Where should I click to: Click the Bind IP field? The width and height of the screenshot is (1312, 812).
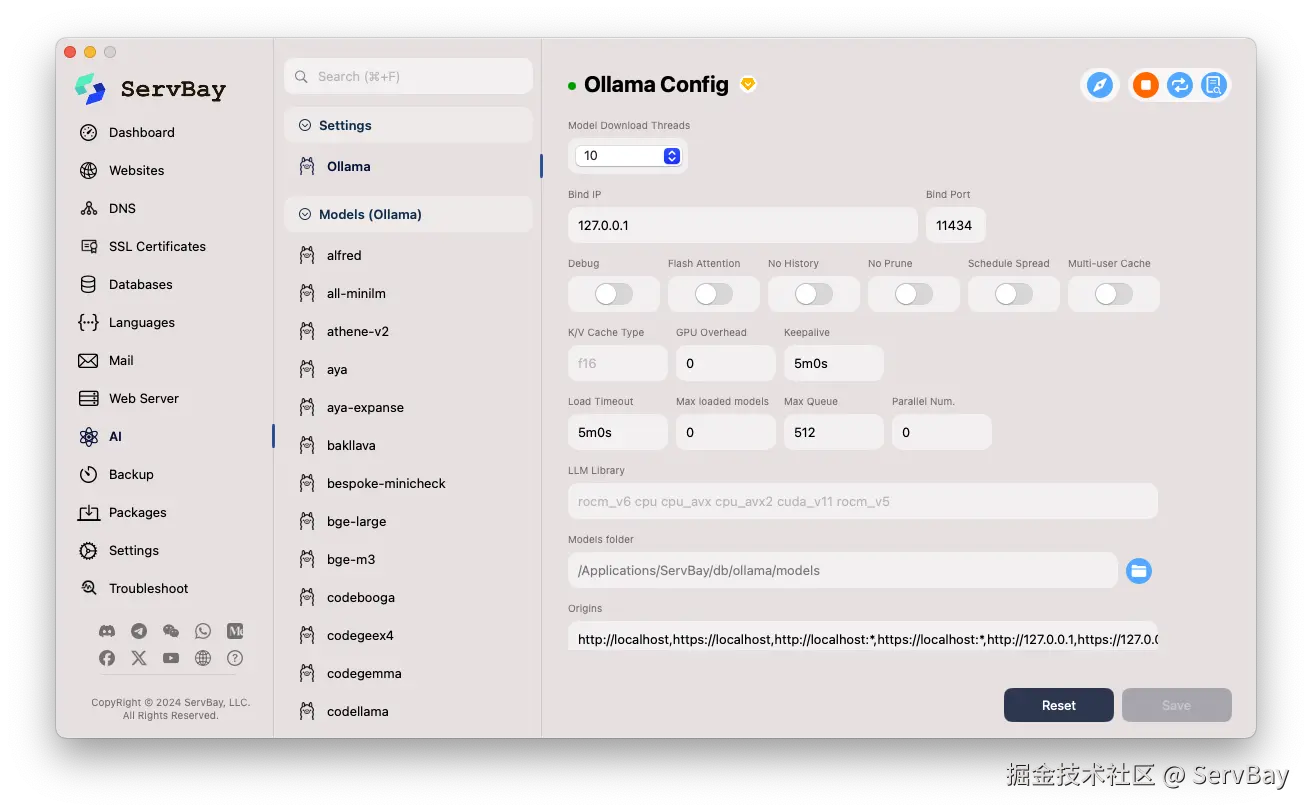click(x=742, y=225)
